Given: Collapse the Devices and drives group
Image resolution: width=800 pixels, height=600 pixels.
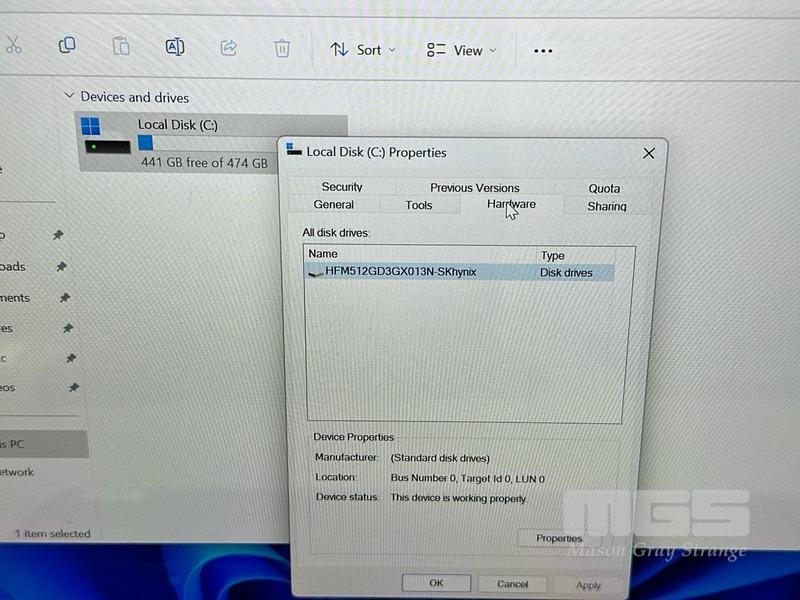Looking at the screenshot, I should (x=69, y=96).
